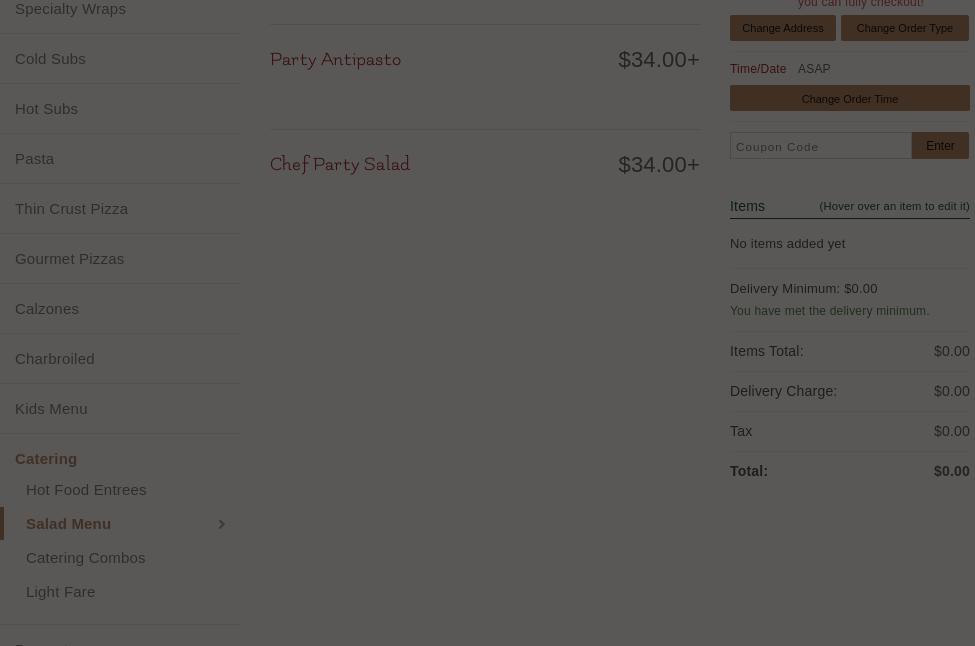Open the Hot Subs category
This screenshot has height=646, width=975.
coord(46,109)
